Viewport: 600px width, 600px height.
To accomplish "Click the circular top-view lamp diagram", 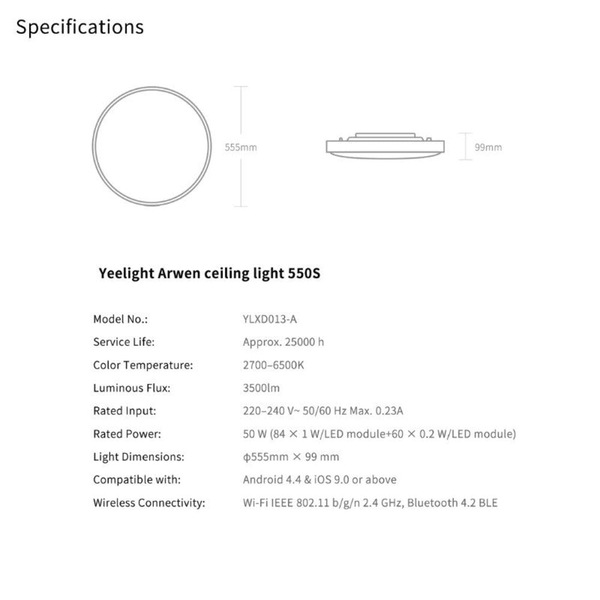I will click(152, 146).
